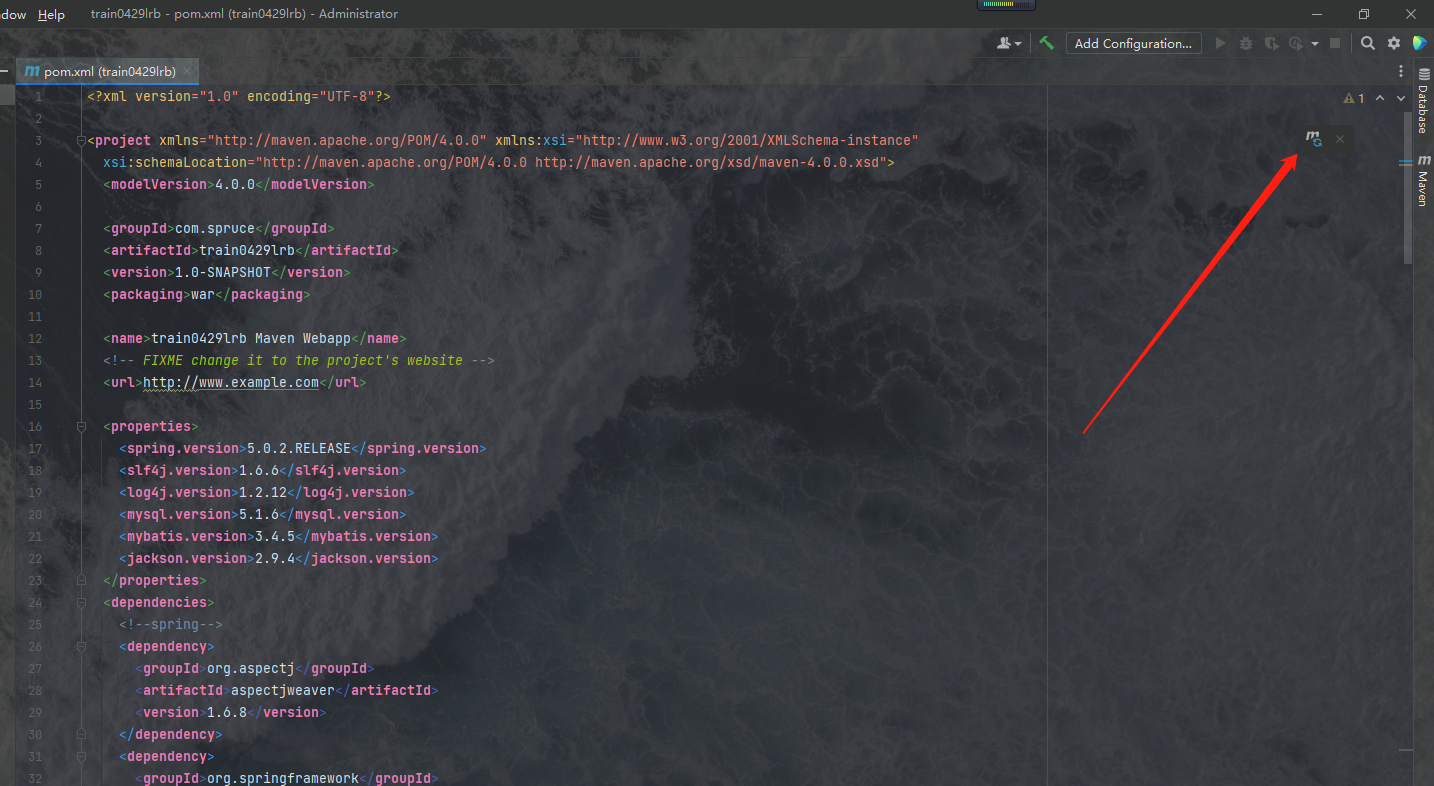This screenshot has width=1434, height=786.
Task: Click the packaging war value
Action: (203, 294)
